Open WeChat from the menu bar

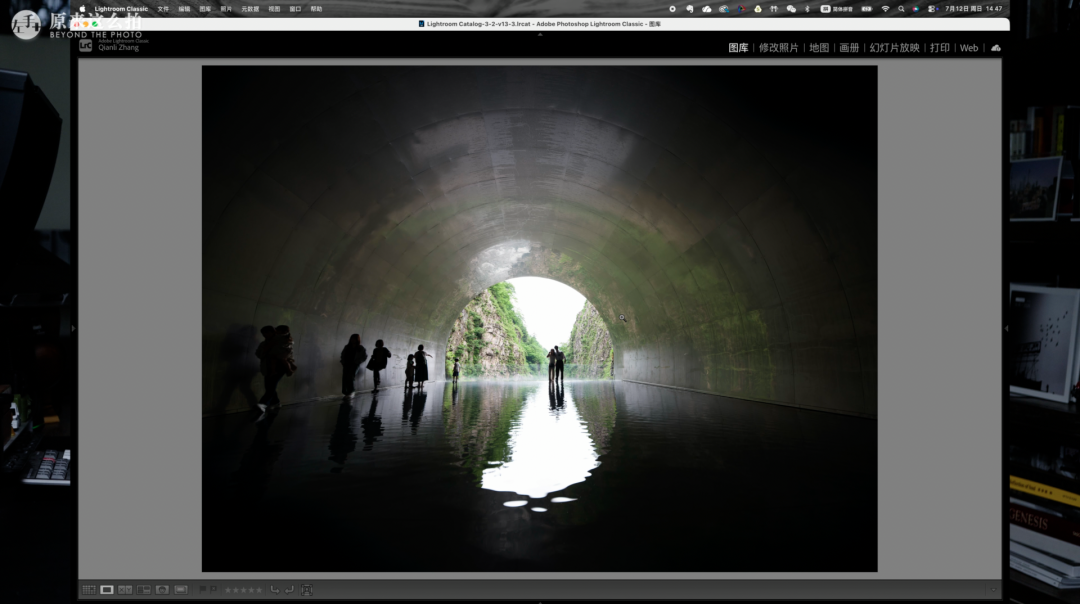pyautogui.click(x=791, y=9)
